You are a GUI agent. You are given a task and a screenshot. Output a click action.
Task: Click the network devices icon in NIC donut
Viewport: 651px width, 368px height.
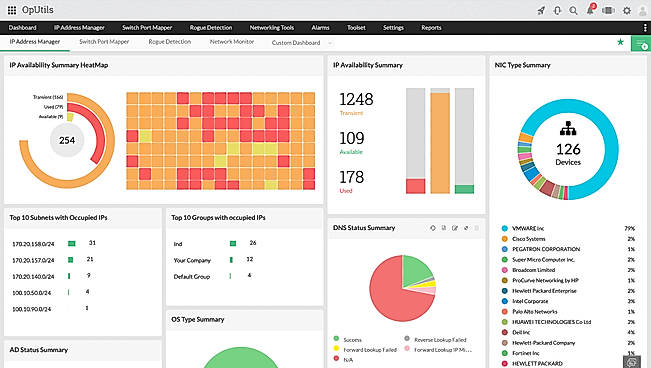(x=568, y=128)
